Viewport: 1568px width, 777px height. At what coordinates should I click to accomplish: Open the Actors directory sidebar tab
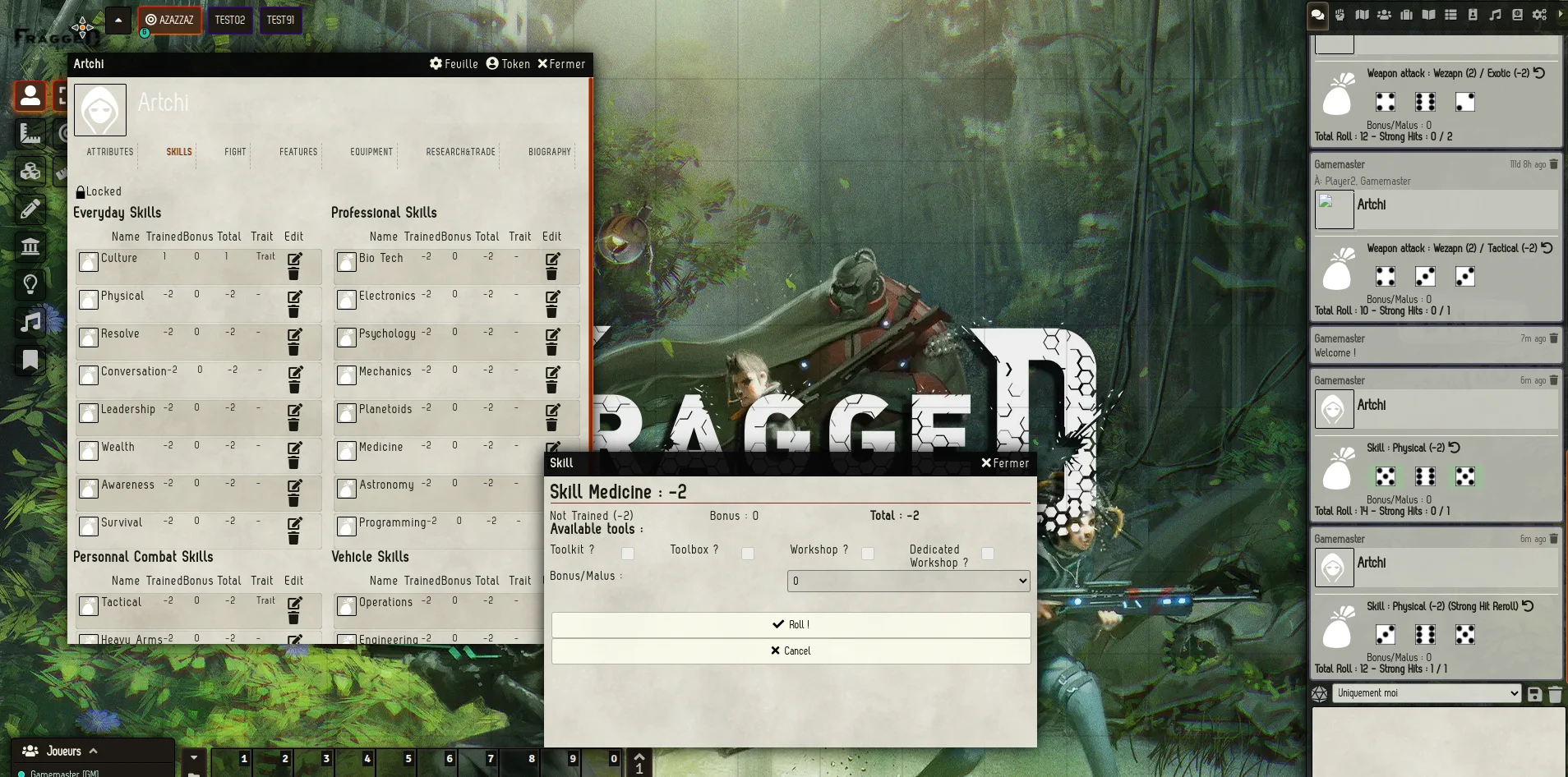tap(1384, 15)
